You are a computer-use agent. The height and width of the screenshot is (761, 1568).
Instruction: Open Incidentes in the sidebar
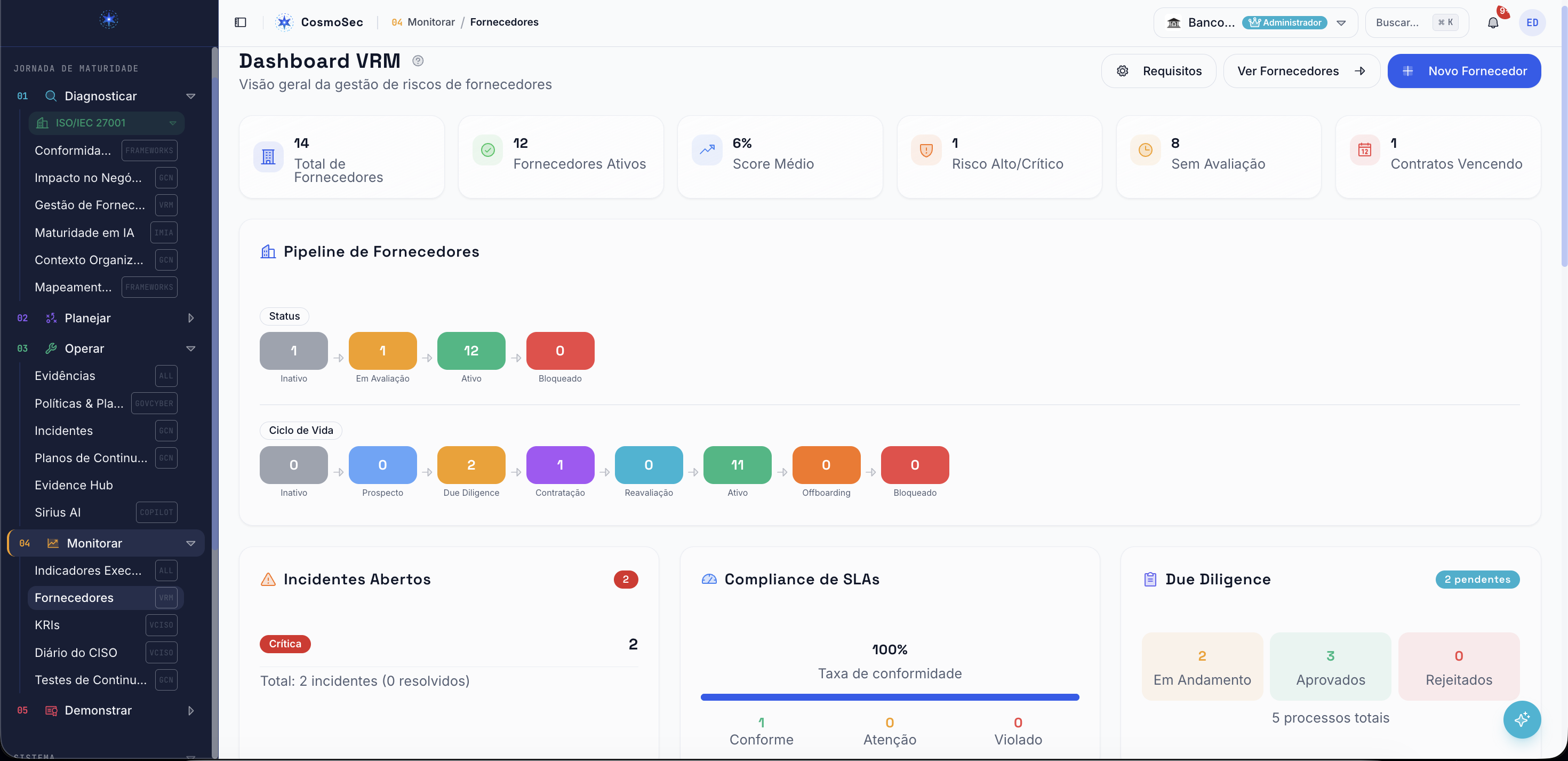[x=106, y=431]
